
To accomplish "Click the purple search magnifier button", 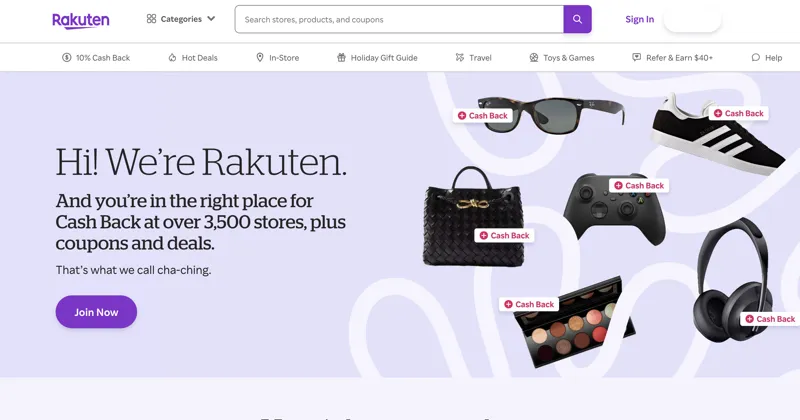I will click(577, 19).
